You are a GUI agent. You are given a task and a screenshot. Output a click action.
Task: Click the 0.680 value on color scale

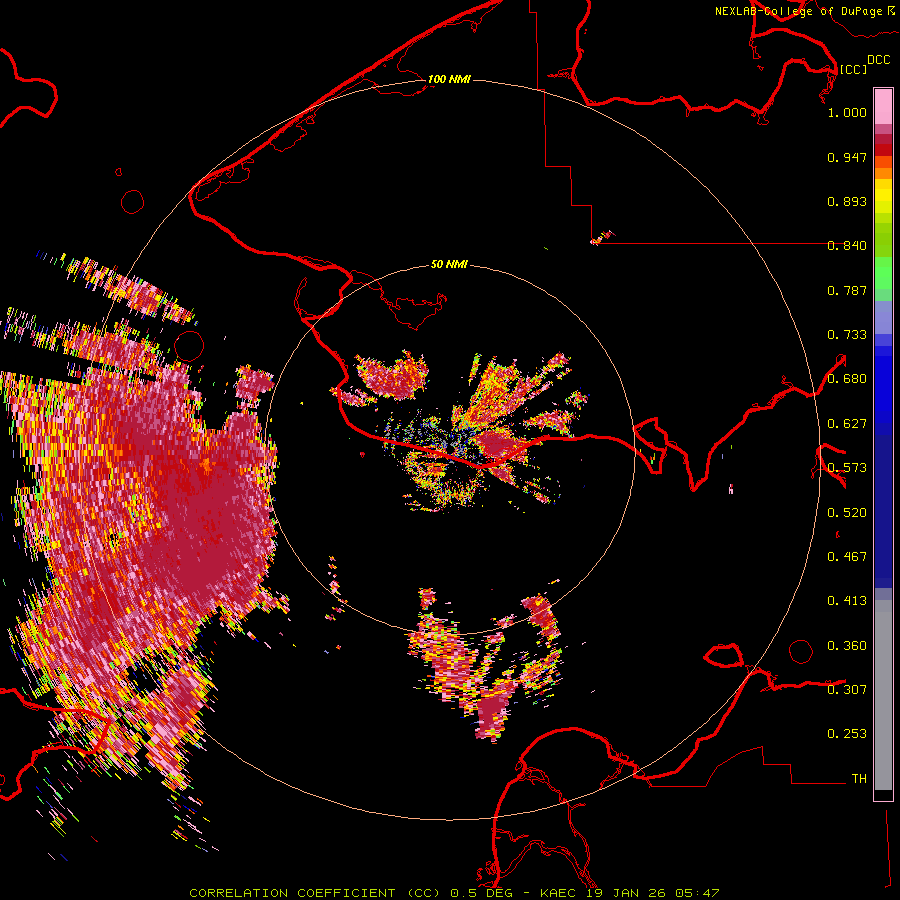tap(847, 379)
